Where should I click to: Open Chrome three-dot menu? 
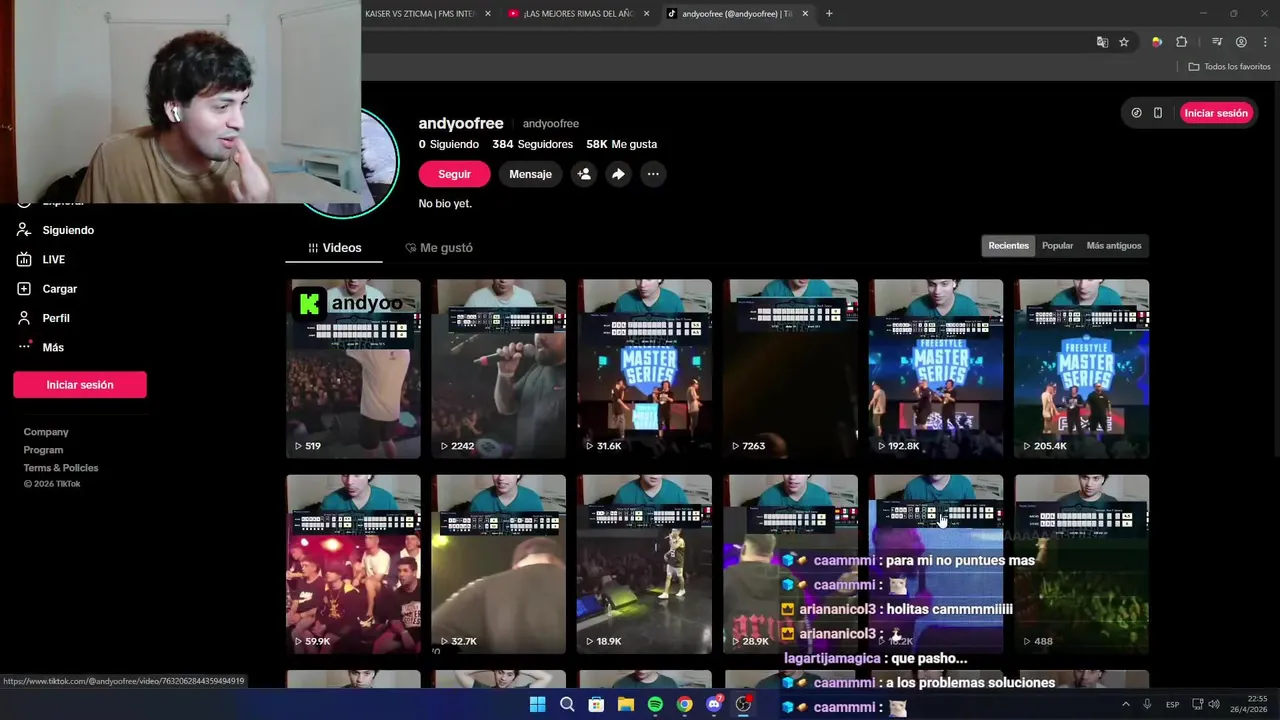[x=1265, y=42]
